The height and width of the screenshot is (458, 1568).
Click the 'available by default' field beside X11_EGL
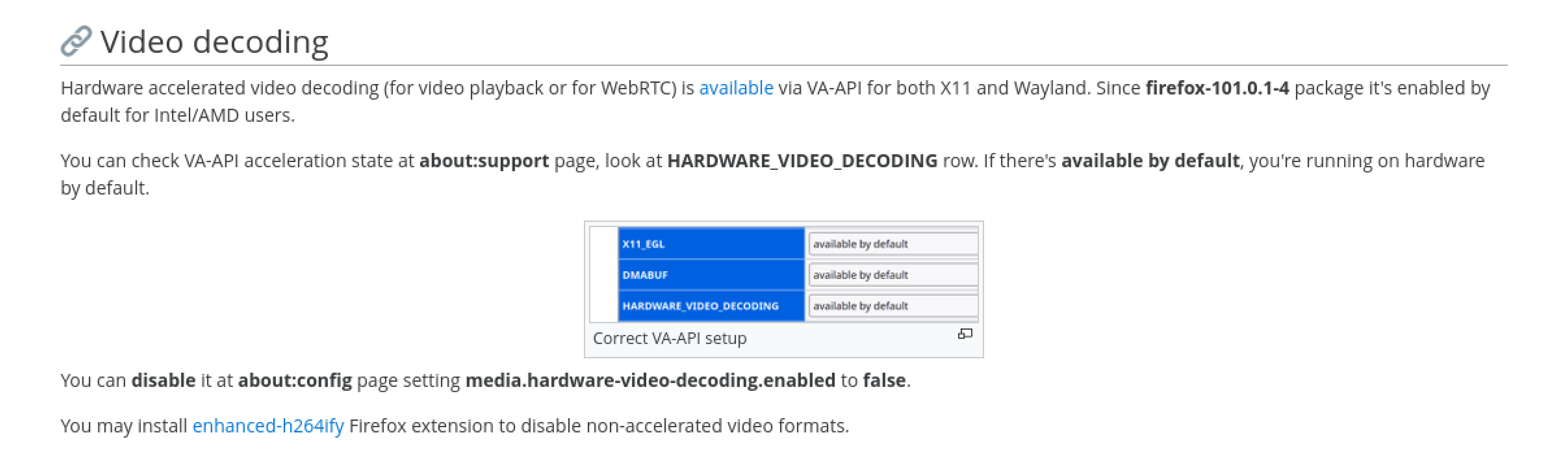click(x=893, y=244)
